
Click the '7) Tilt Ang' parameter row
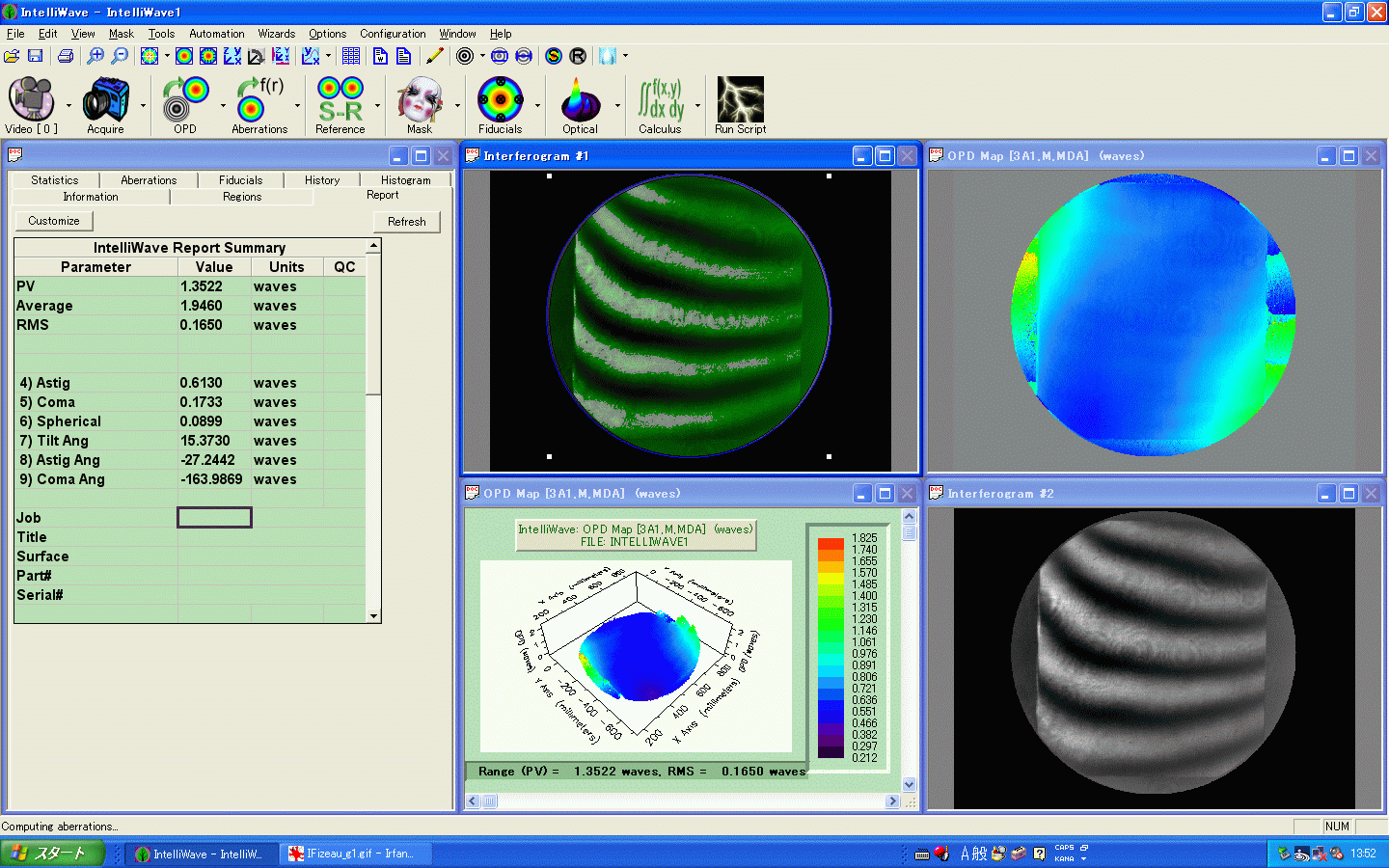pyautogui.click(x=190, y=441)
